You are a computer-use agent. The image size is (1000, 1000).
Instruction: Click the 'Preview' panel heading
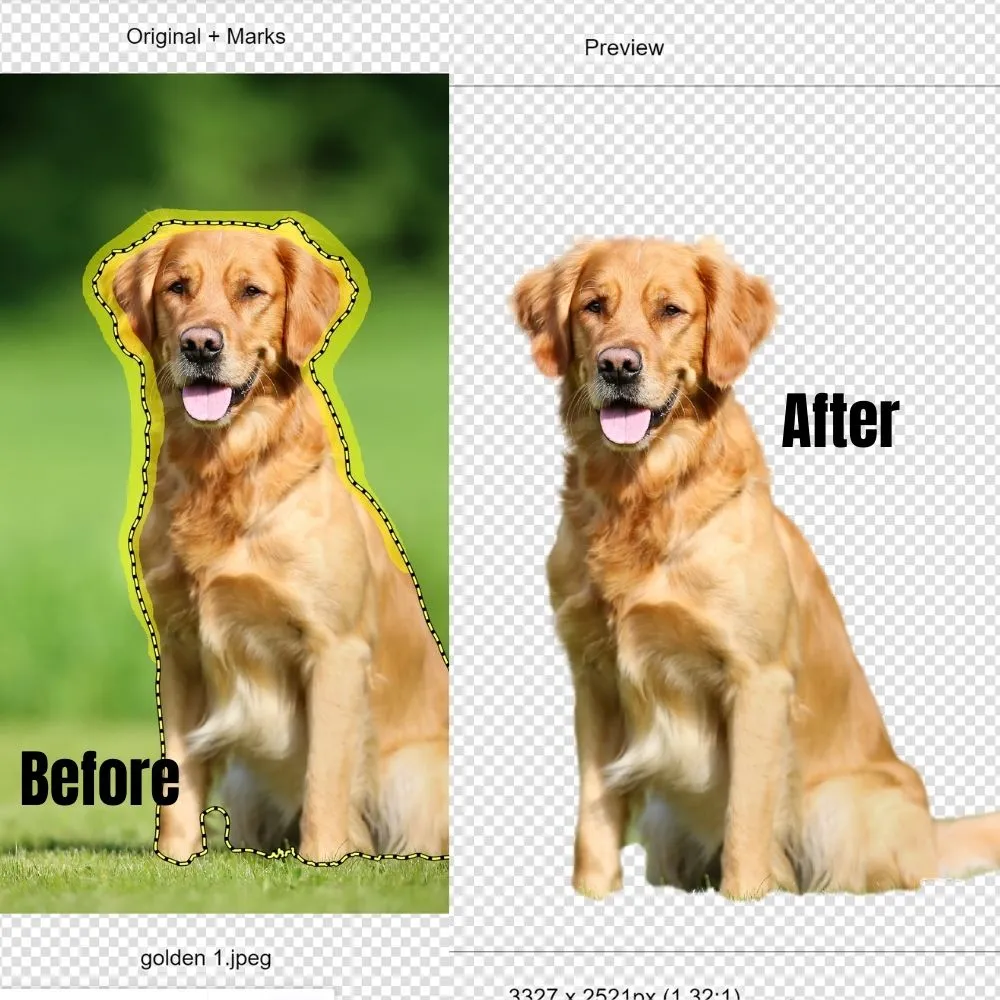point(624,47)
